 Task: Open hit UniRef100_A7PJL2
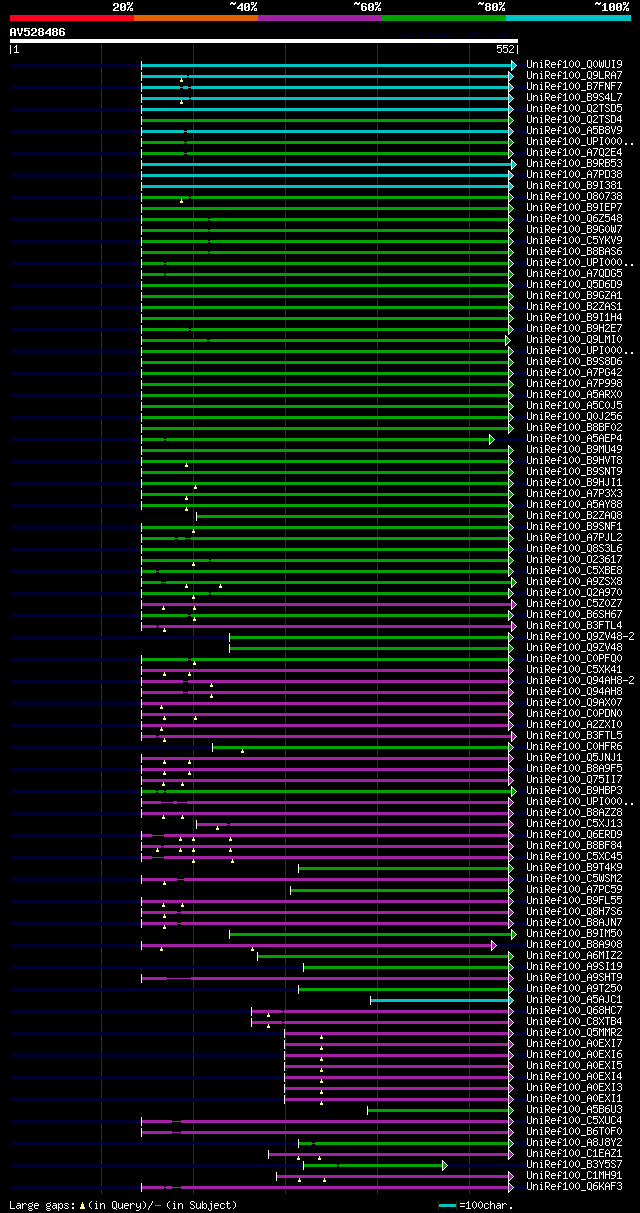[x=575, y=538]
